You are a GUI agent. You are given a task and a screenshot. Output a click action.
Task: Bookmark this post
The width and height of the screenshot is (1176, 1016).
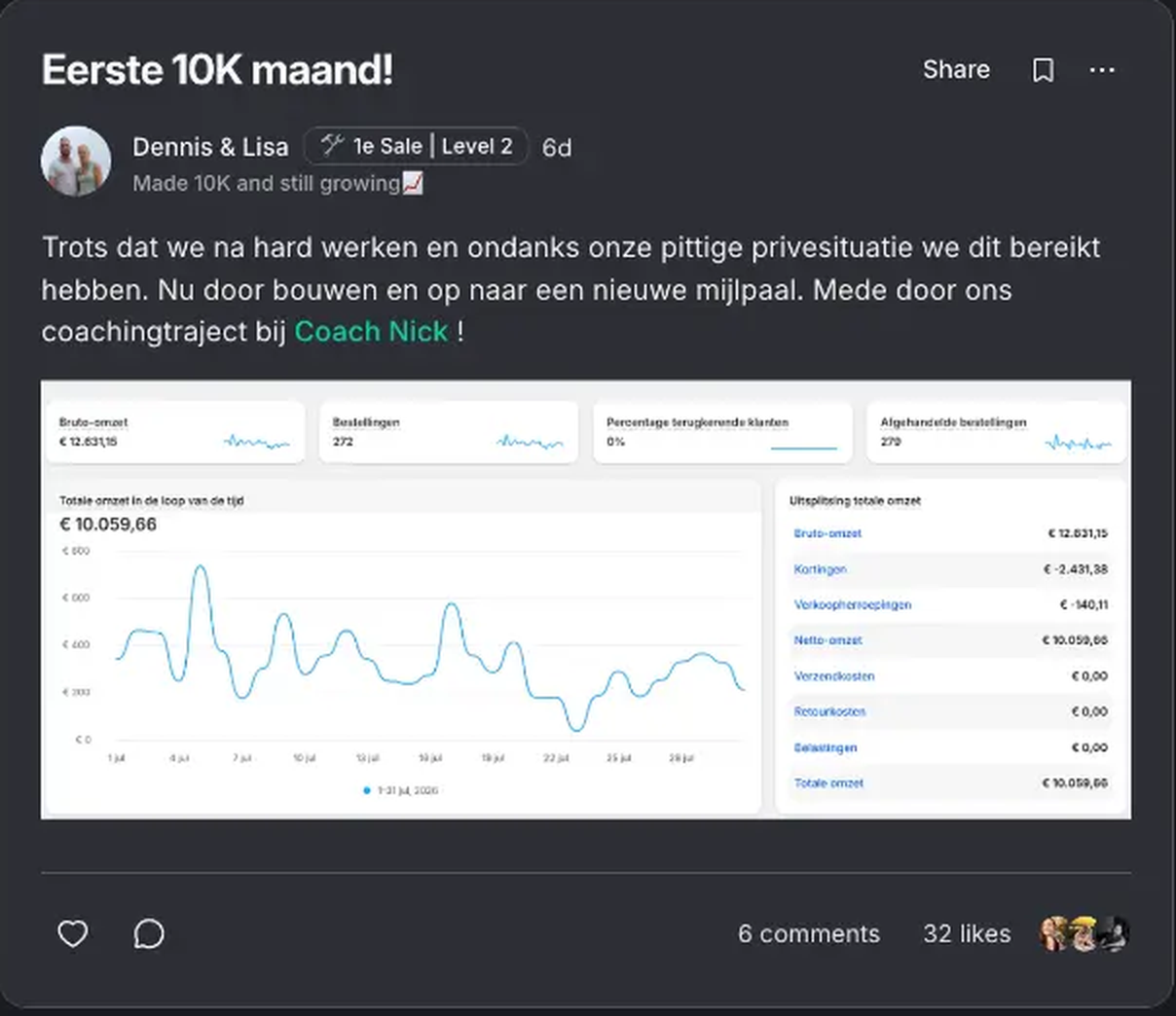click(1043, 70)
